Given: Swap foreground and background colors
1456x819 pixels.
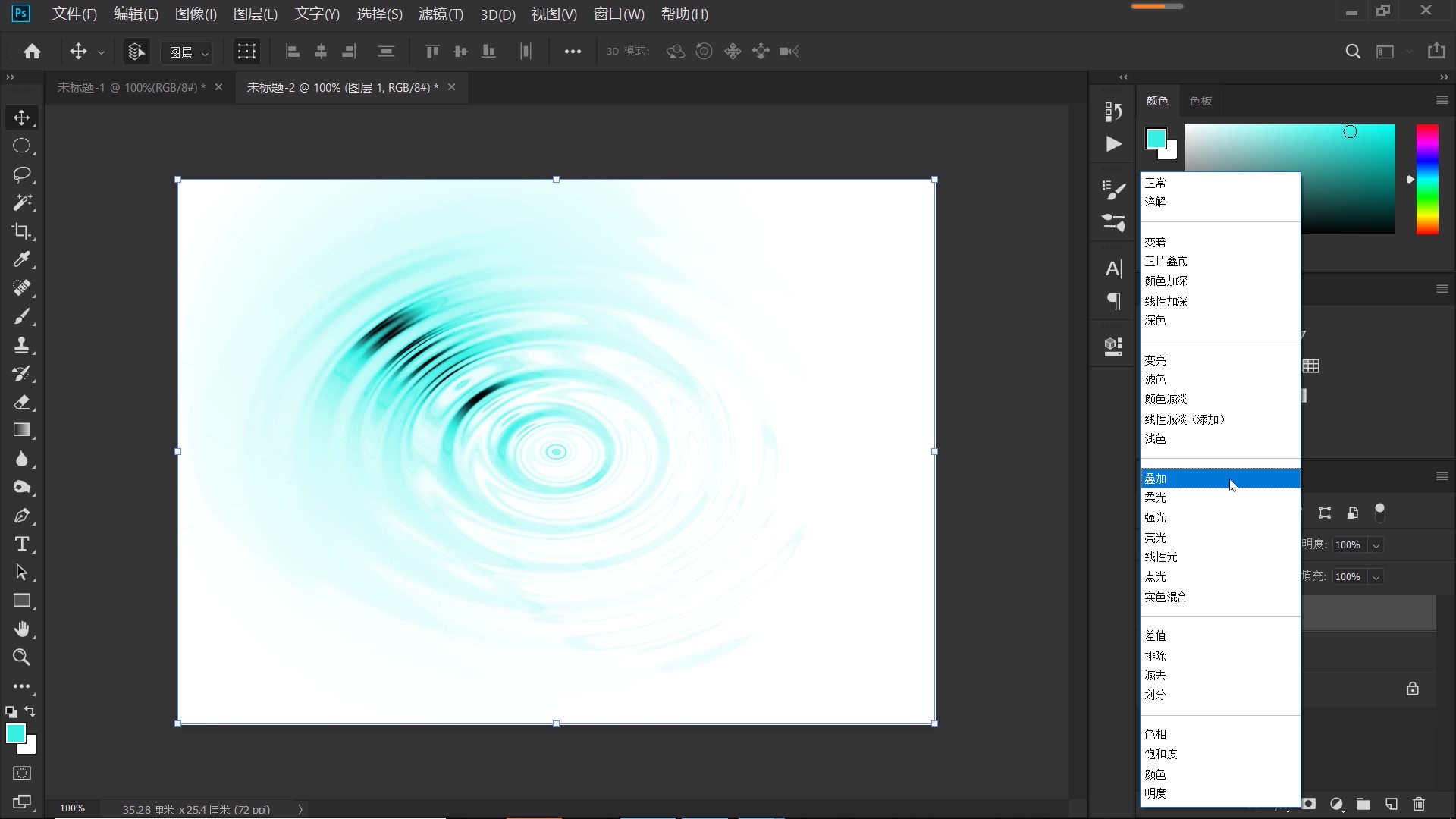Looking at the screenshot, I should [x=30, y=711].
